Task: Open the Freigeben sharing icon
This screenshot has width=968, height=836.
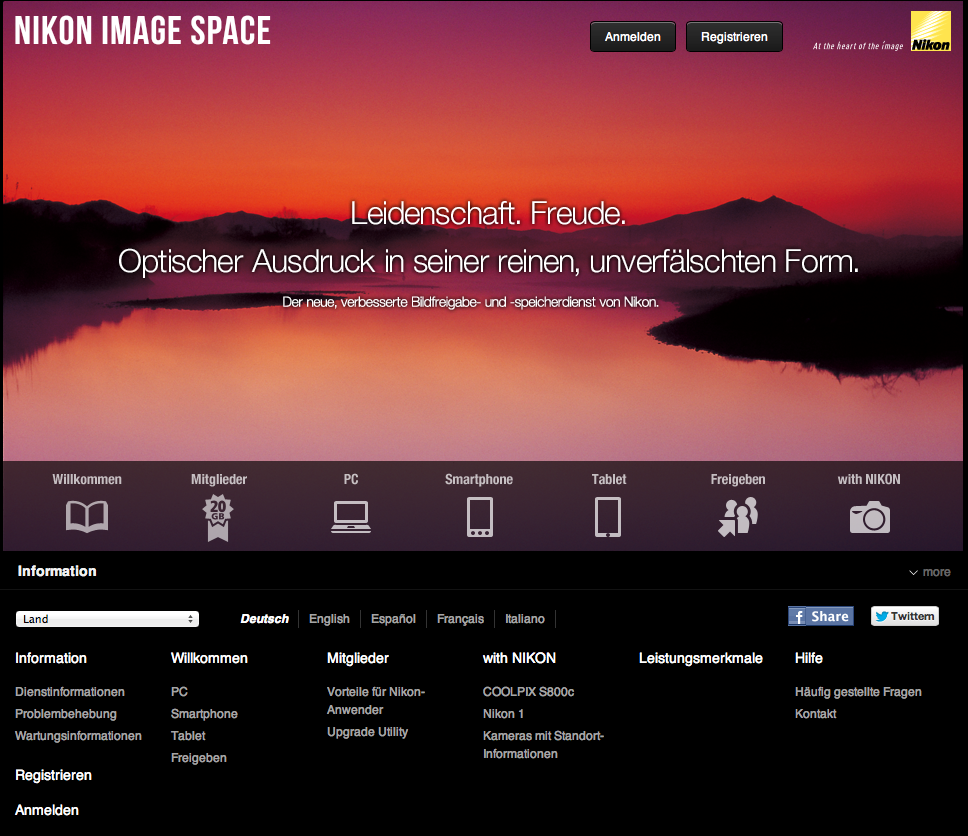Action: tap(738, 517)
